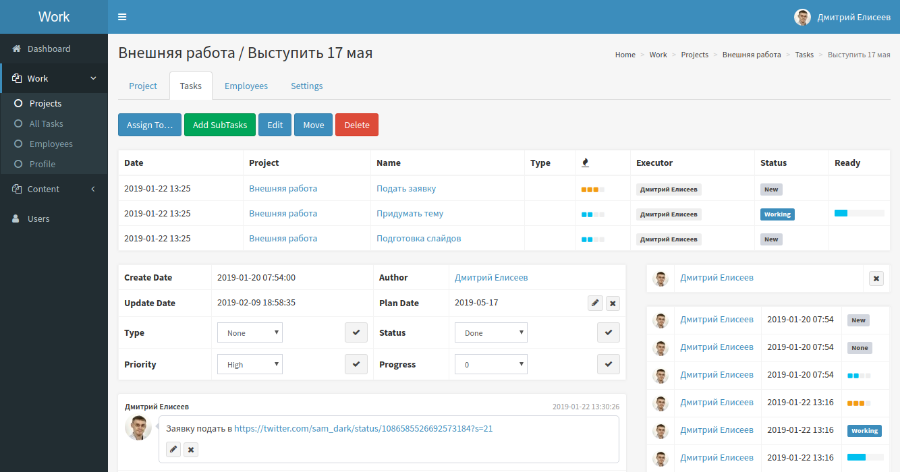This screenshot has height=472, width=900.
Task: Toggle the hamburger sidebar menu
Action: pyautogui.click(x=122, y=17)
